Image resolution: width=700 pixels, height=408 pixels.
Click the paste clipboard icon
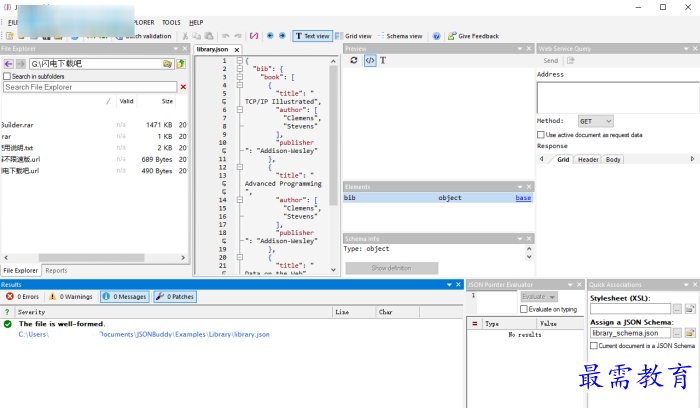208,36
